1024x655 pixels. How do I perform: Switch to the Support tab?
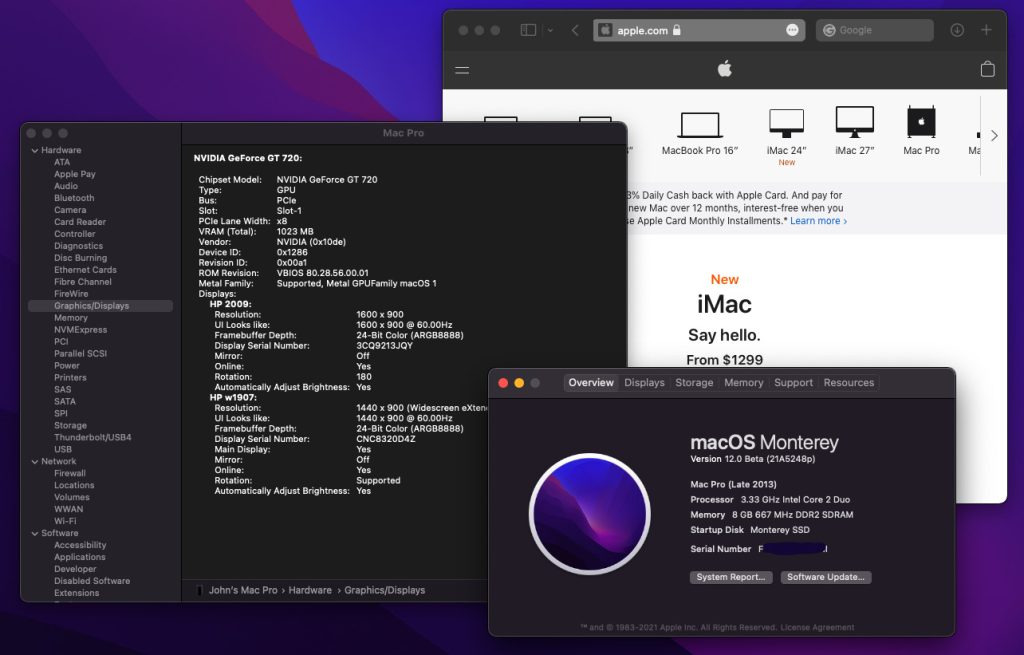click(793, 383)
